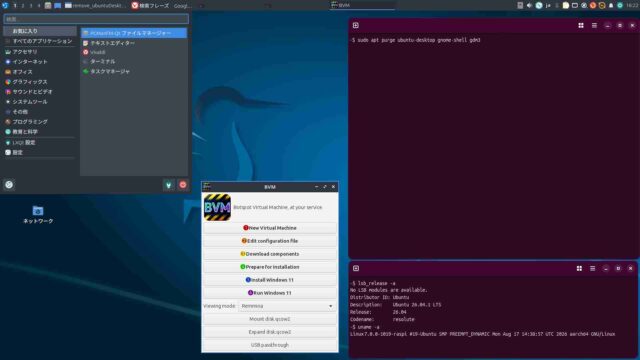
Task: Click the round user icon at menu bottom
Action: point(9,184)
